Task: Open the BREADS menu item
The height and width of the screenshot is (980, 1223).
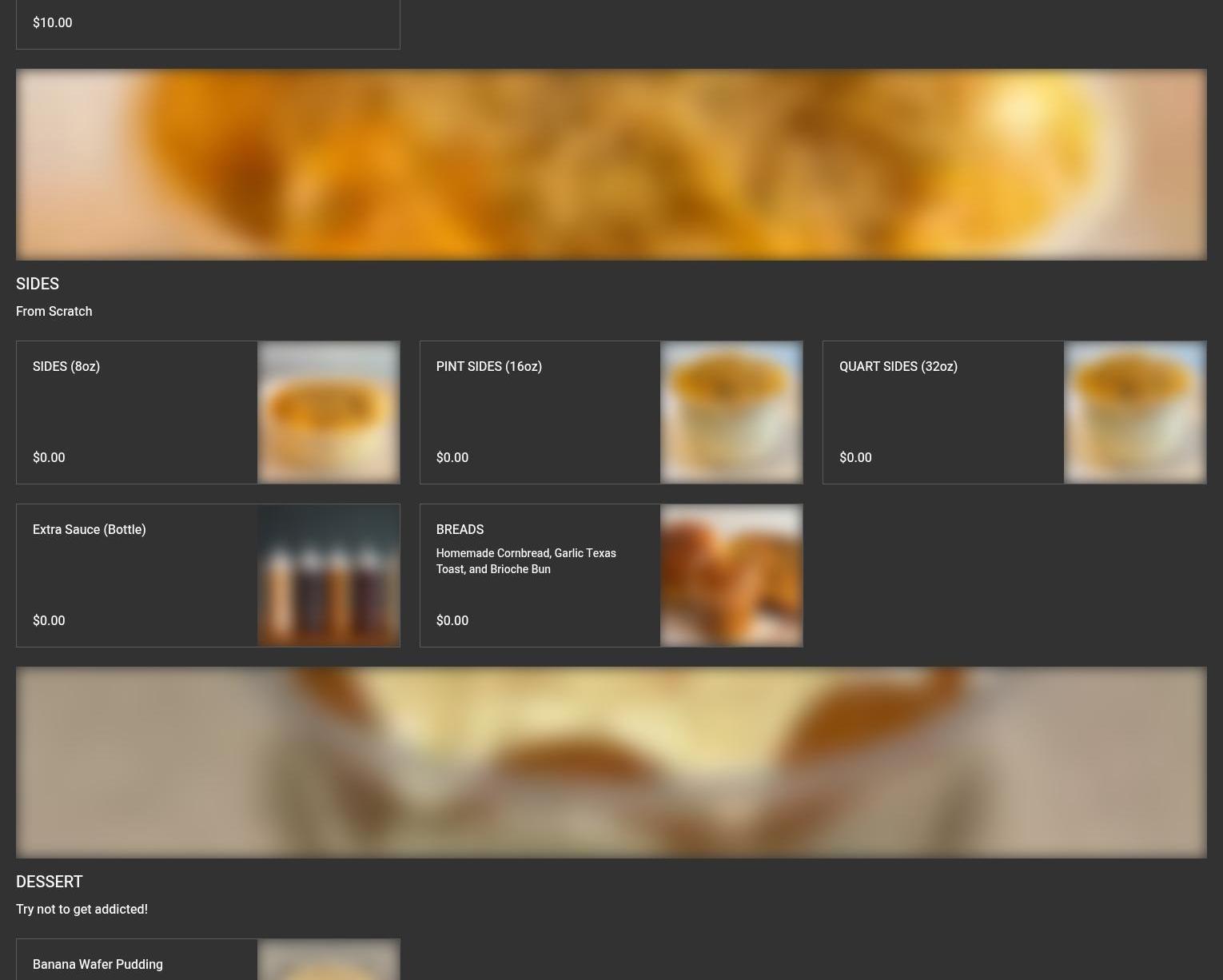Action: coord(611,576)
